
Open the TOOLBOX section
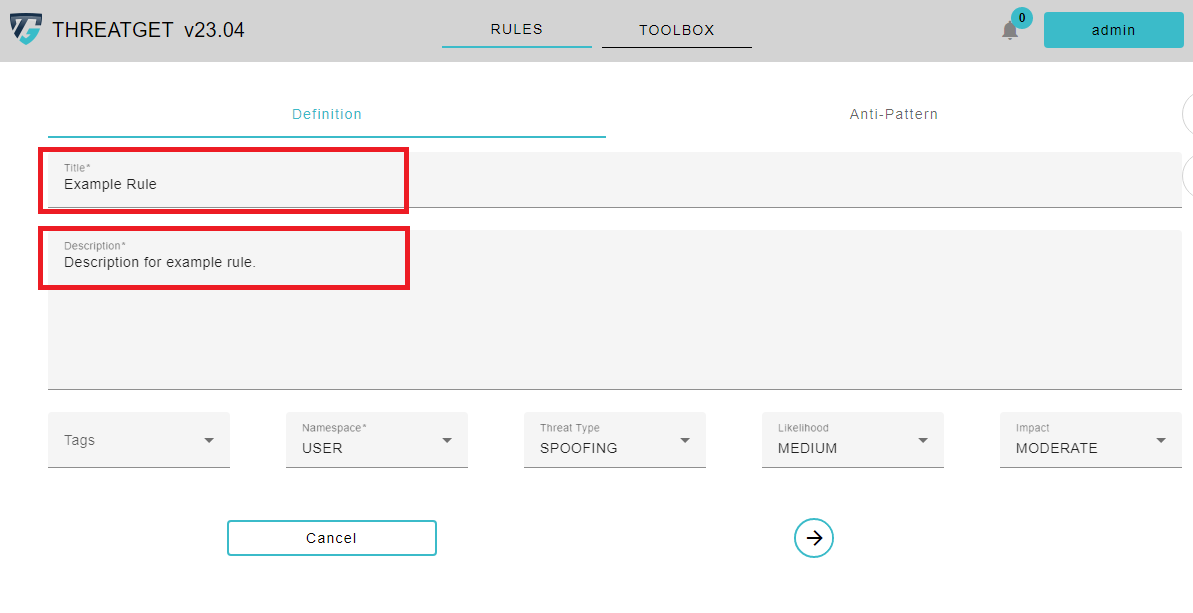[677, 30]
